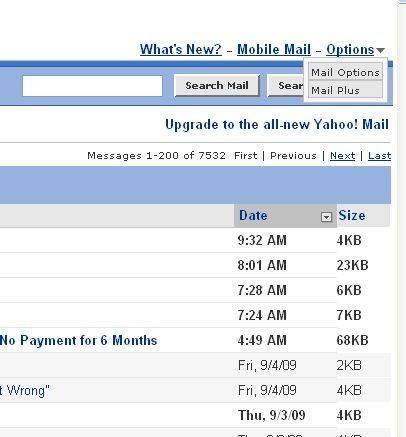
Task: Open Upgrade to the all-new Yahoo! Mail
Action: coord(277,124)
